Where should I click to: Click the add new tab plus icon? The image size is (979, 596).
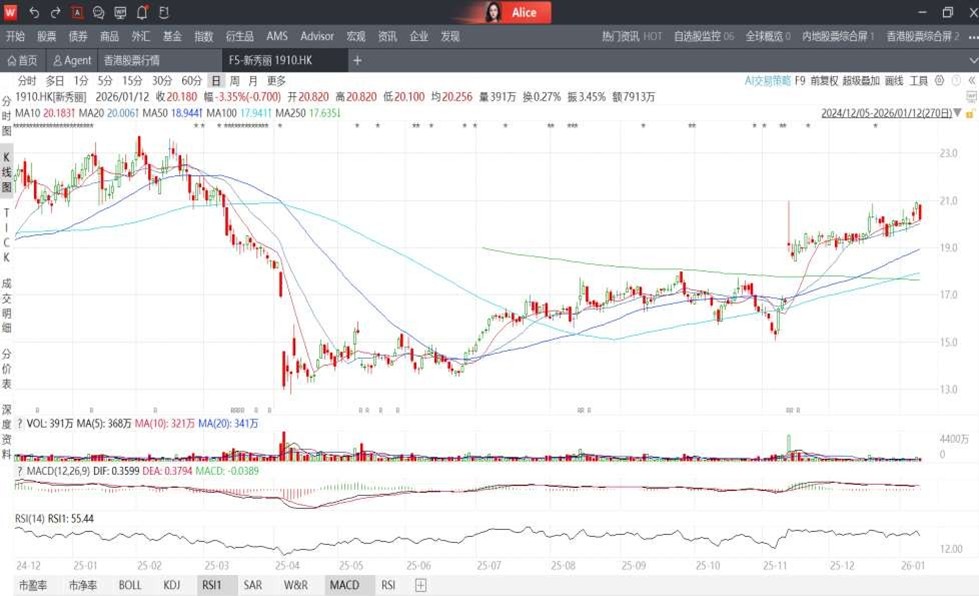357,60
